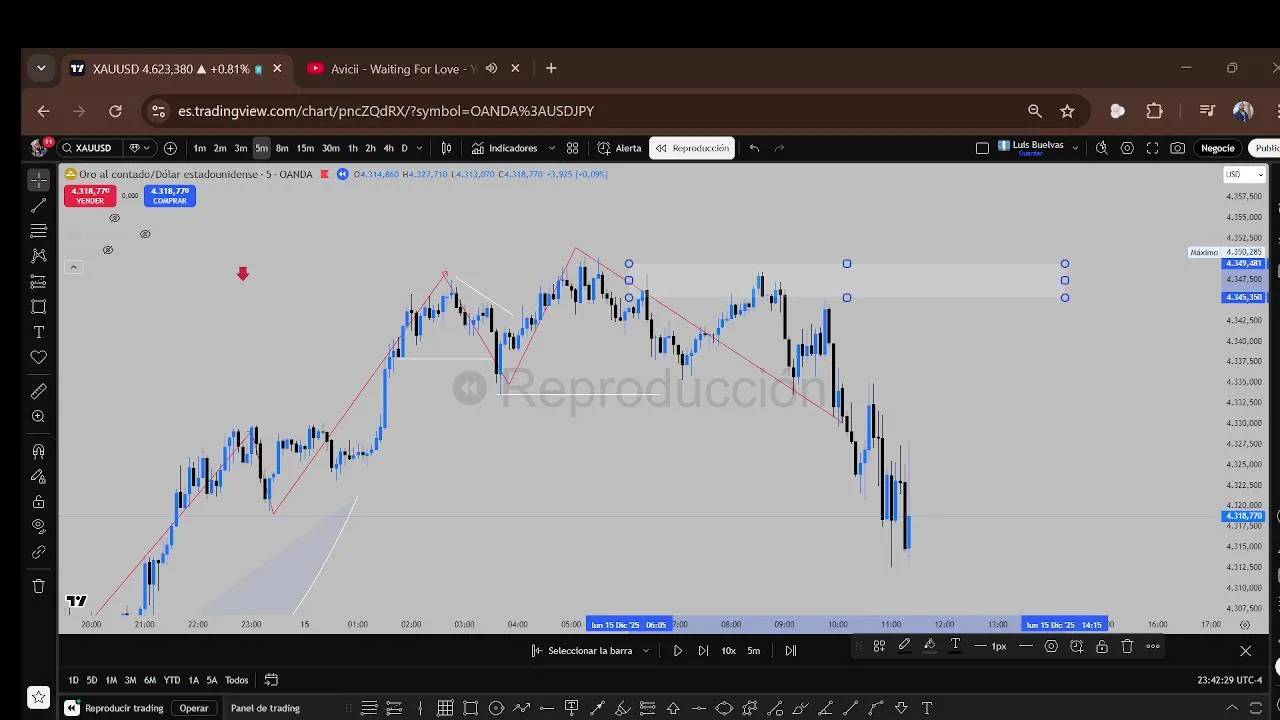Select the geometric shapes tool
Screen dimensions: 1280x720
(39, 307)
